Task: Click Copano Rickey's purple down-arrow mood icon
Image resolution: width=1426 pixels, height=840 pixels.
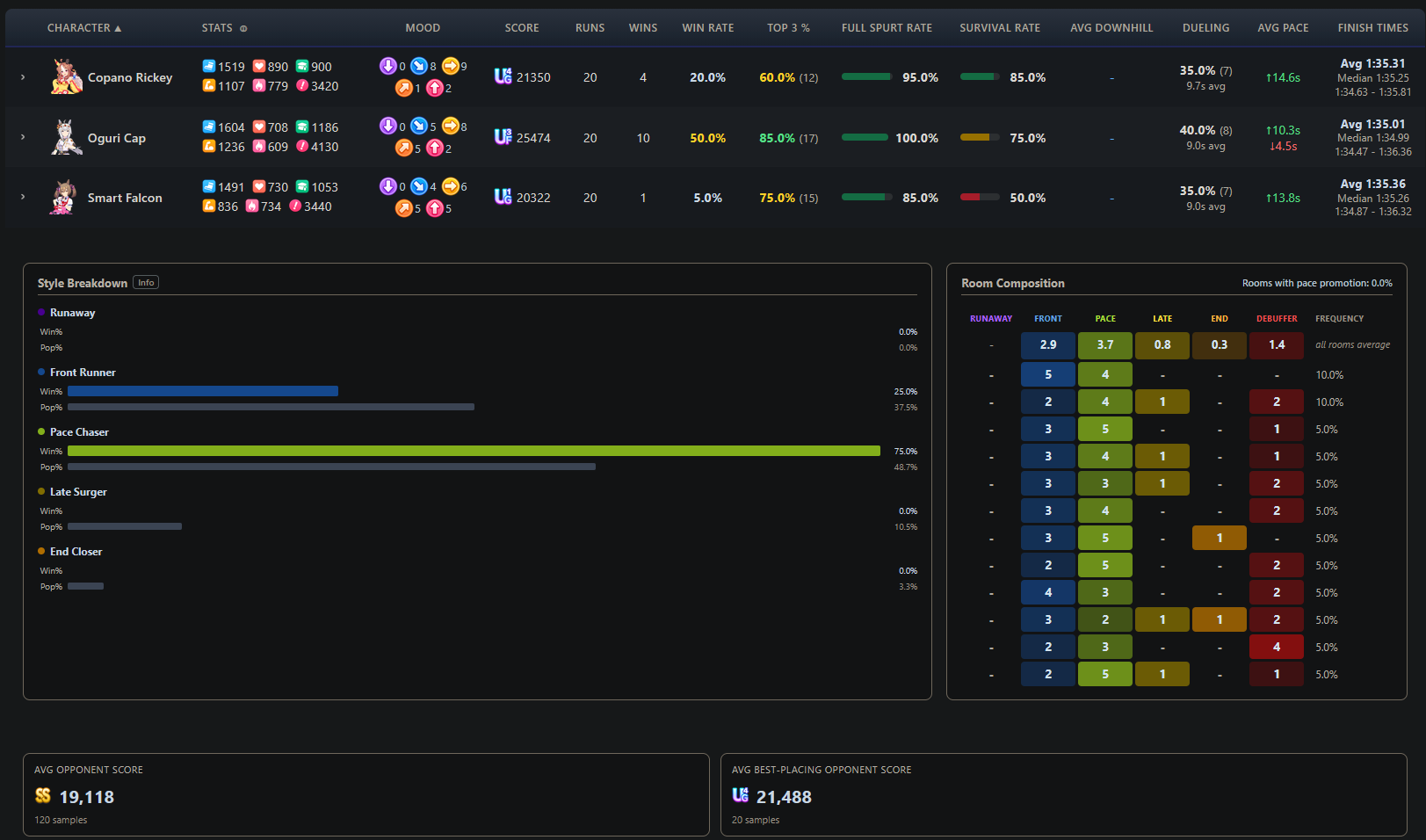Action: point(387,65)
